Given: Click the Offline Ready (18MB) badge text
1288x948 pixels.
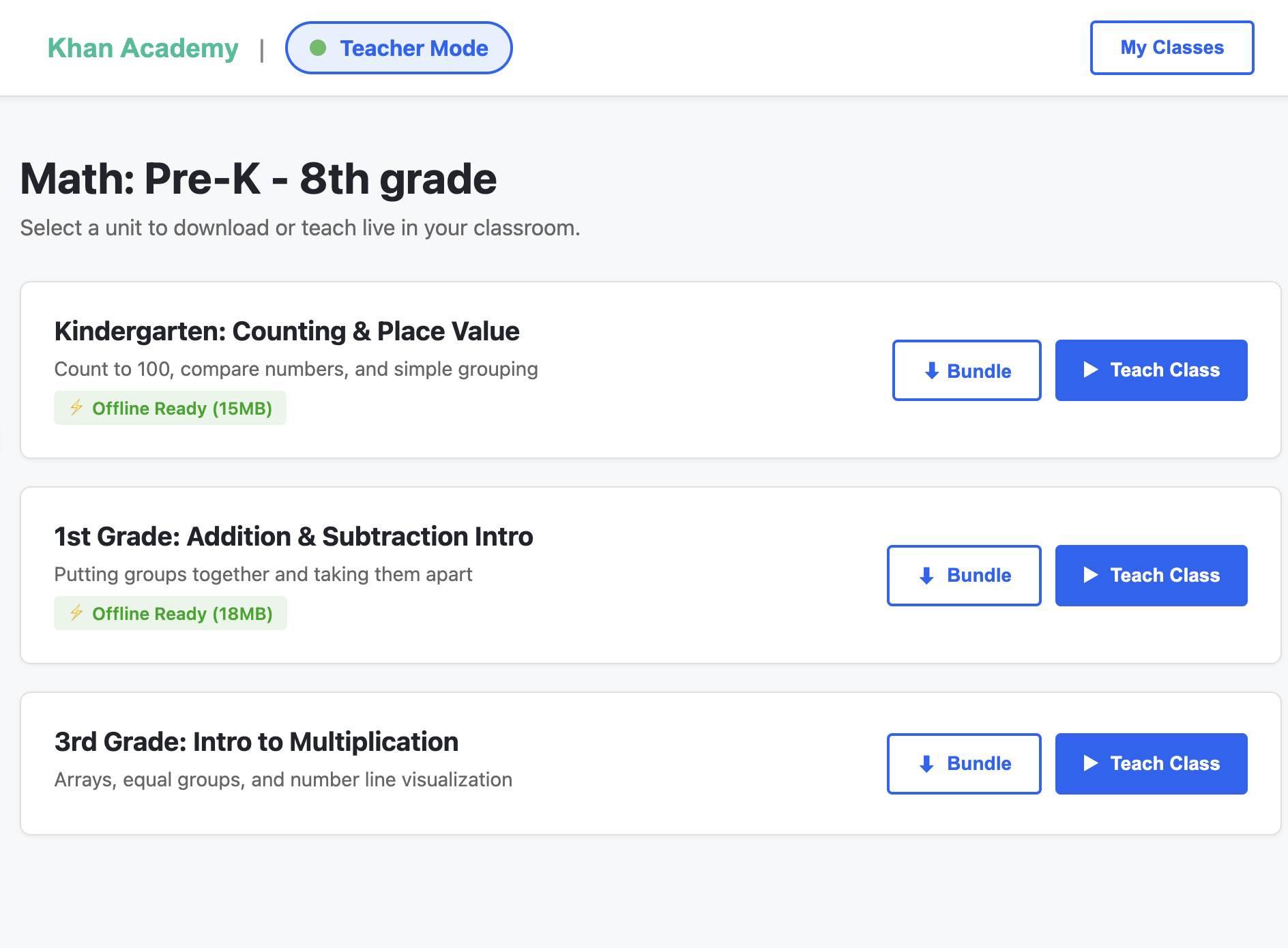Looking at the screenshot, I should [182, 614].
